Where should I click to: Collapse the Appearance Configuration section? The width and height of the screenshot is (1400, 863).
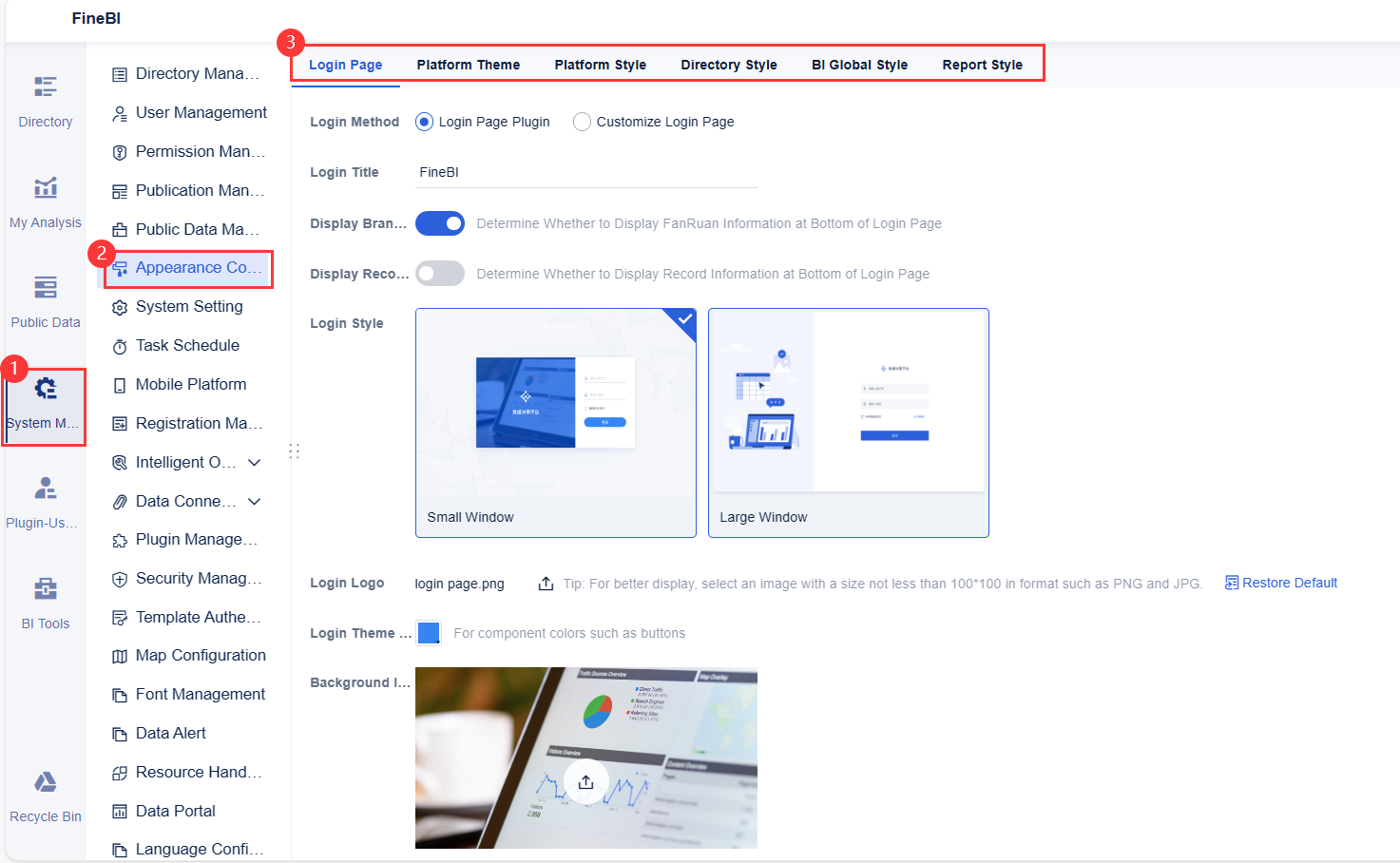click(187, 268)
